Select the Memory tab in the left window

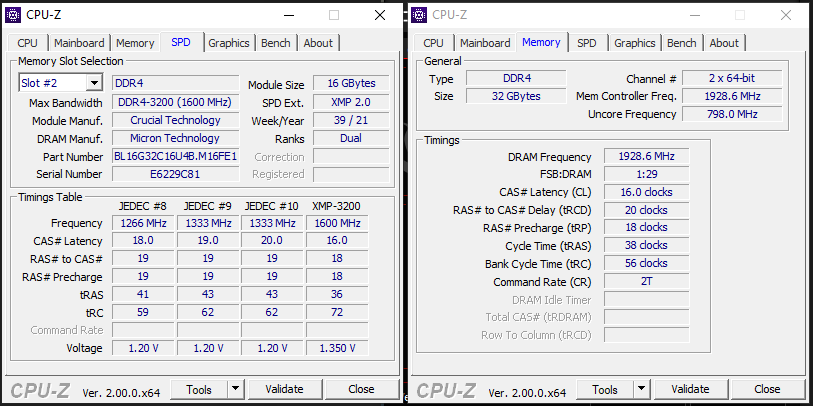135,43
